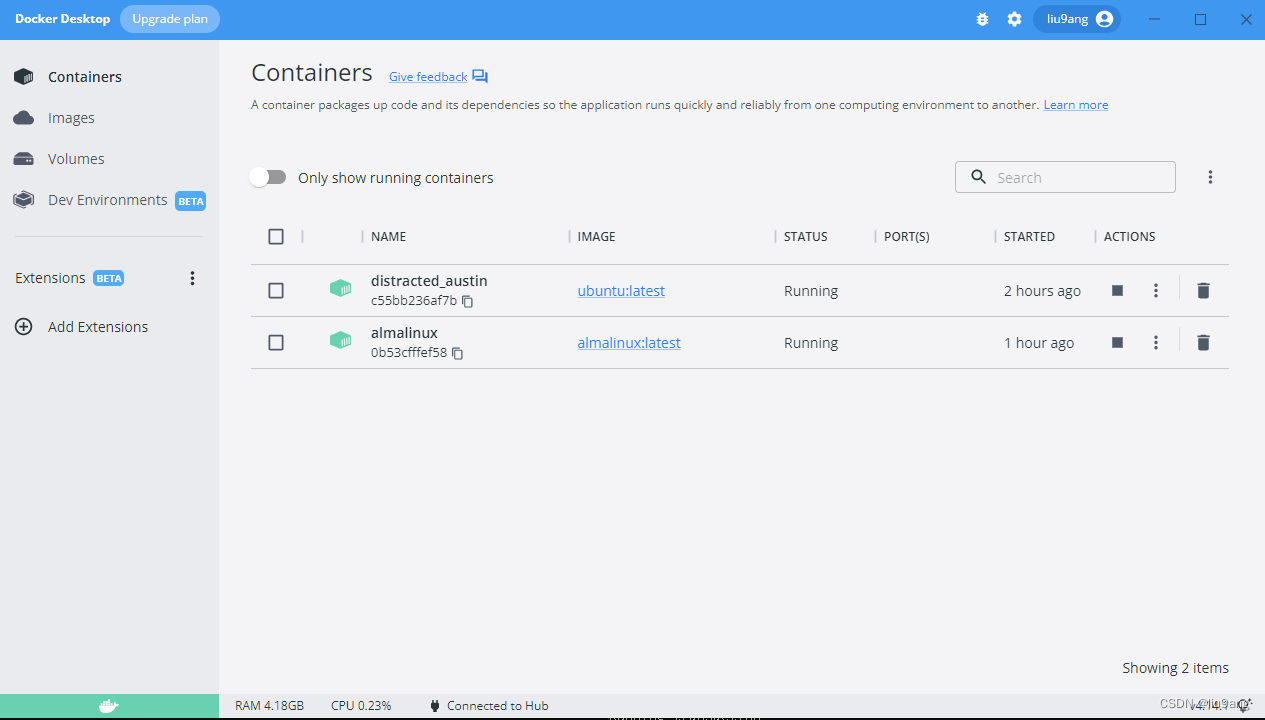1265x720 pixels.
Task: Click the Upgrade plan button
Action: click(x=170, y=19)
